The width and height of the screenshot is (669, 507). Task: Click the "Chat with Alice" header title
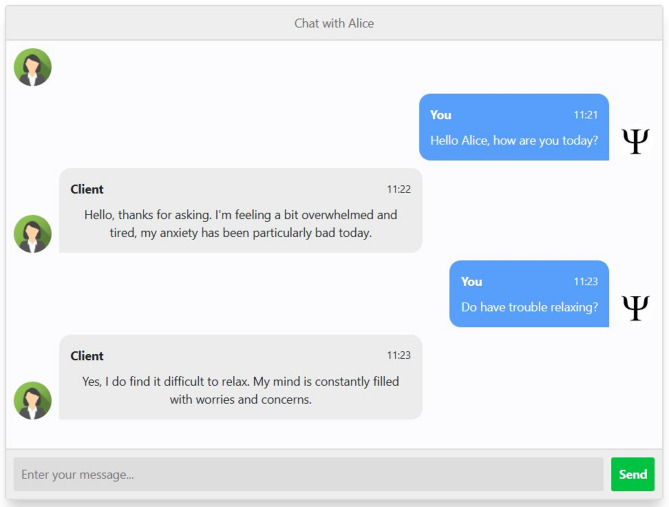[334, 23]
